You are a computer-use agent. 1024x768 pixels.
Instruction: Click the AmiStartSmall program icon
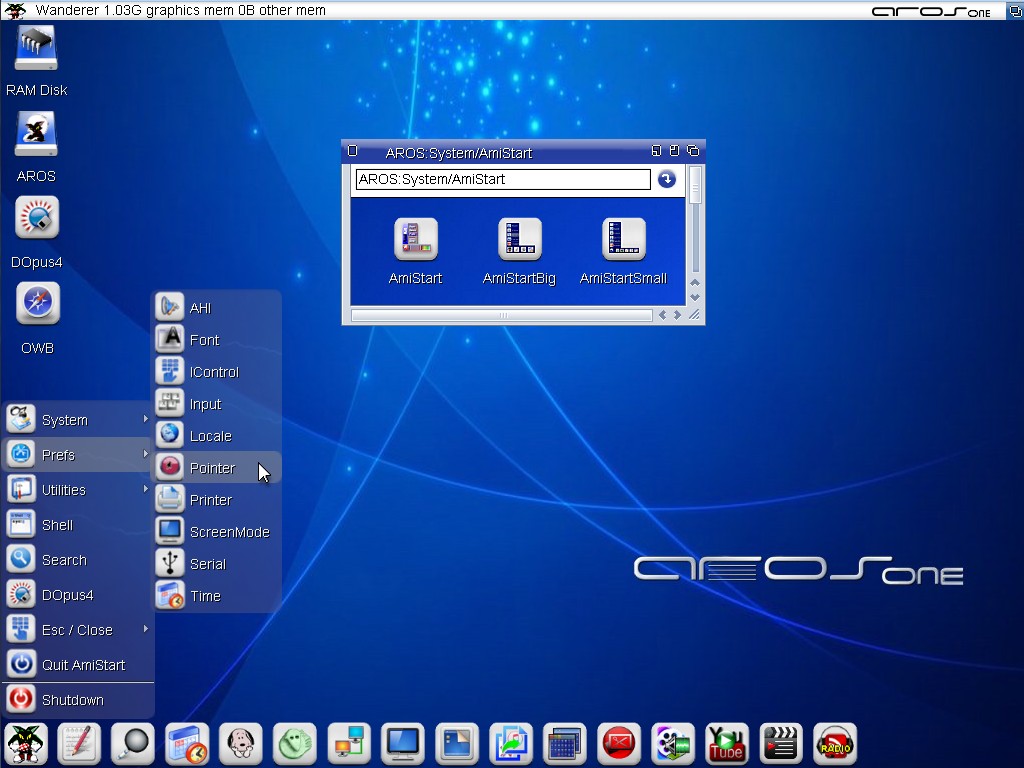[623, 240]
